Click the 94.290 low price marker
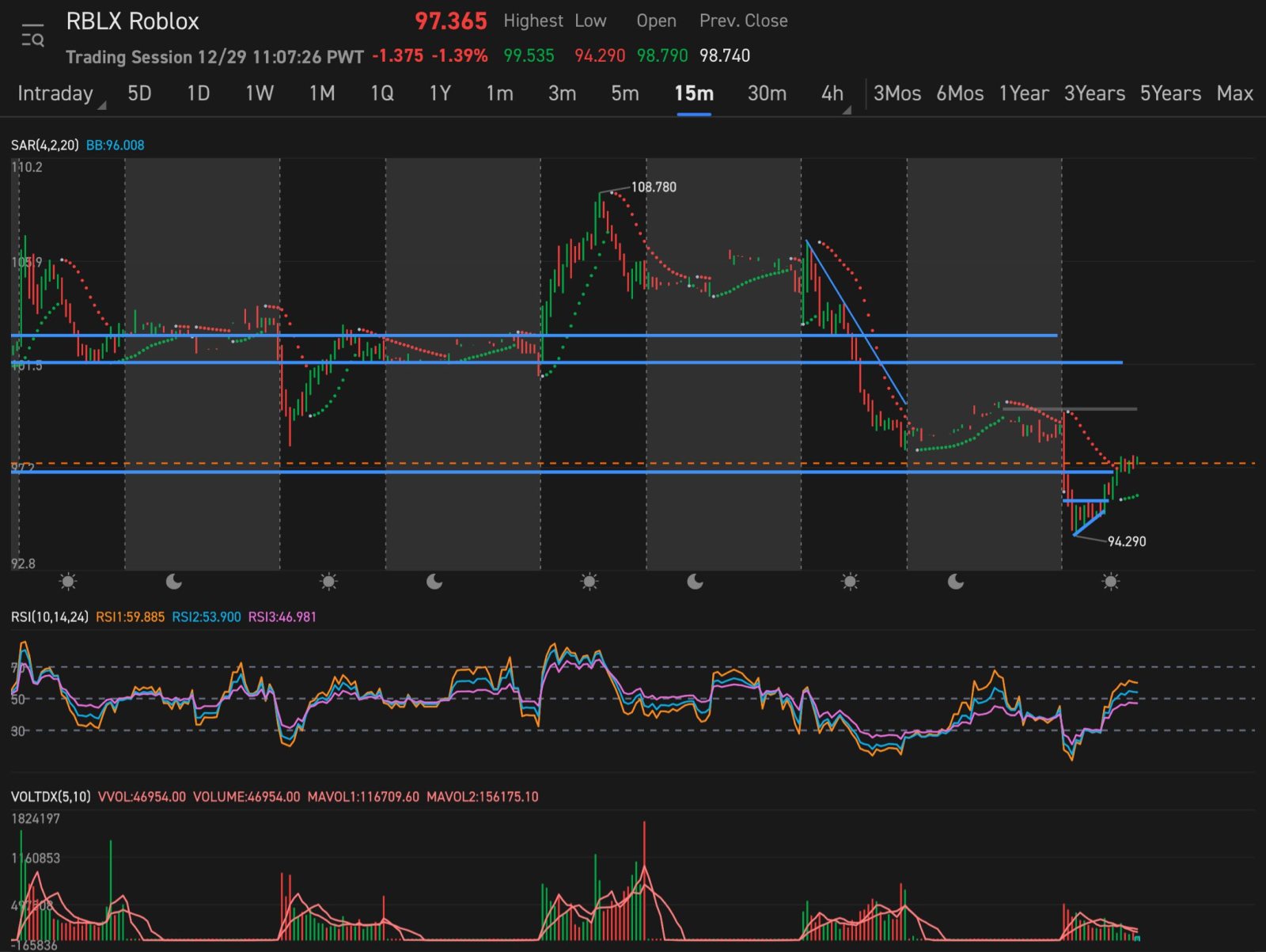1266x952 pixels. tap(1127, 541)
